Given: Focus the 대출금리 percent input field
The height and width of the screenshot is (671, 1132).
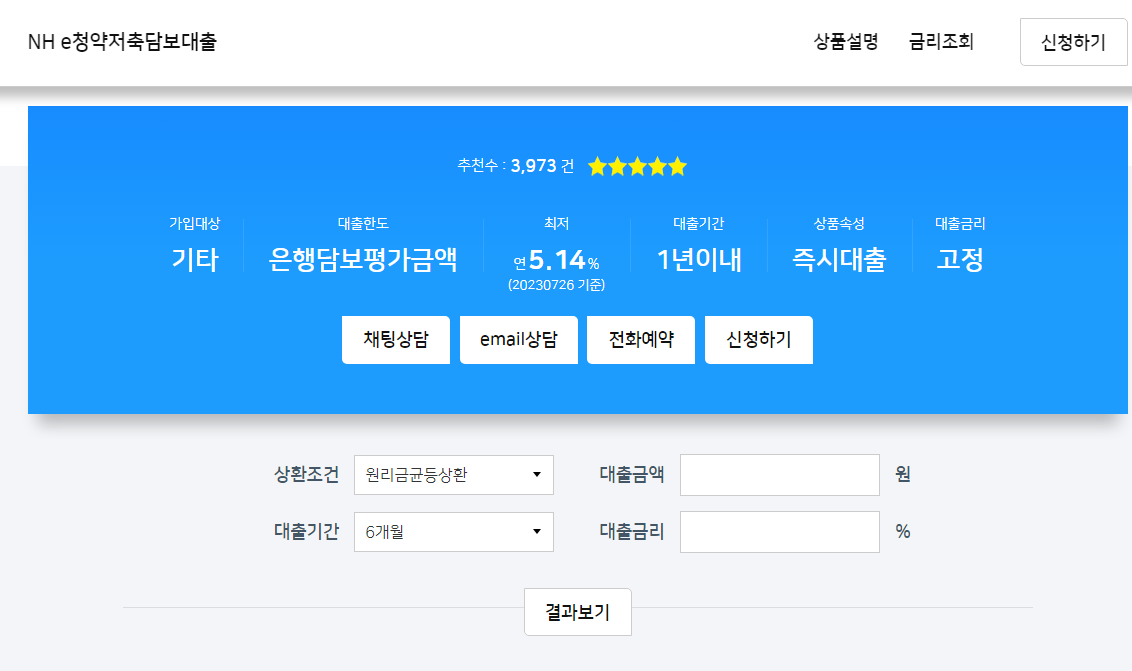Looking at the screenshot, I should (x=780, y=532).
